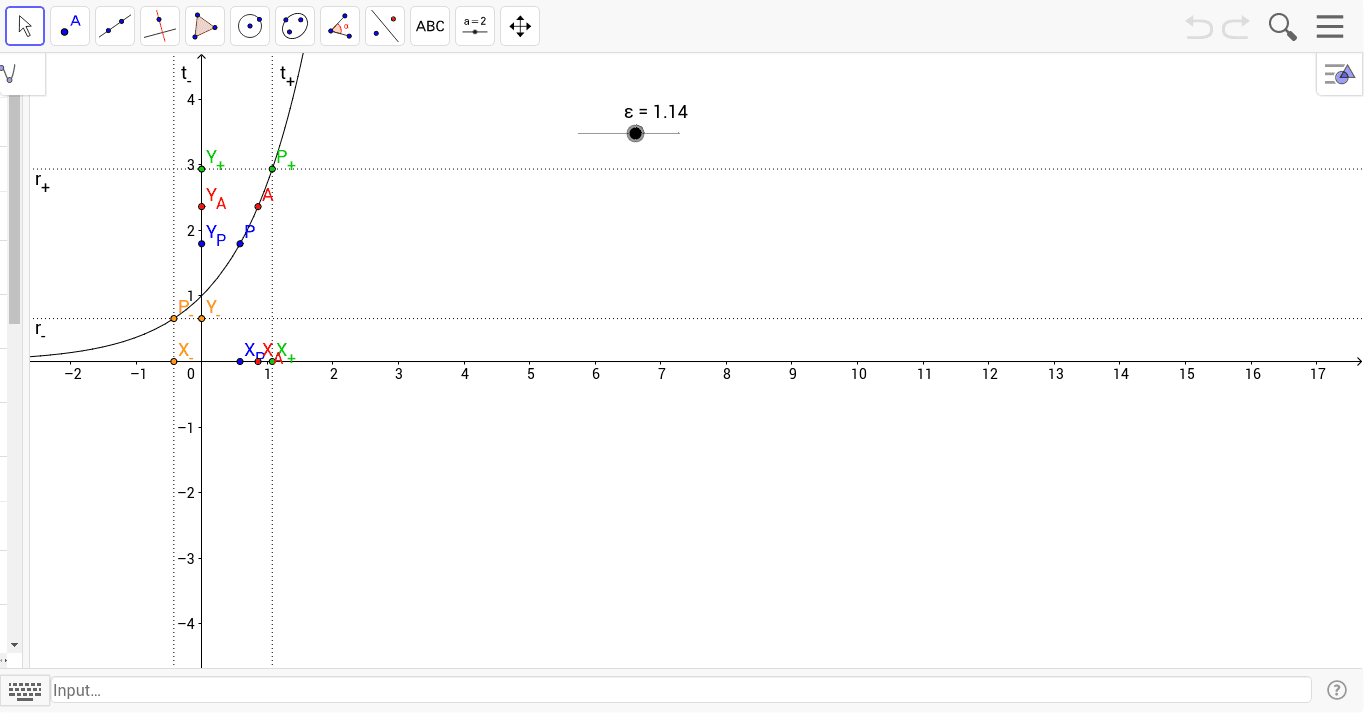Click green point X+ on x-axis
This screenshot has width=1364, height=713.
click(272, 361)
